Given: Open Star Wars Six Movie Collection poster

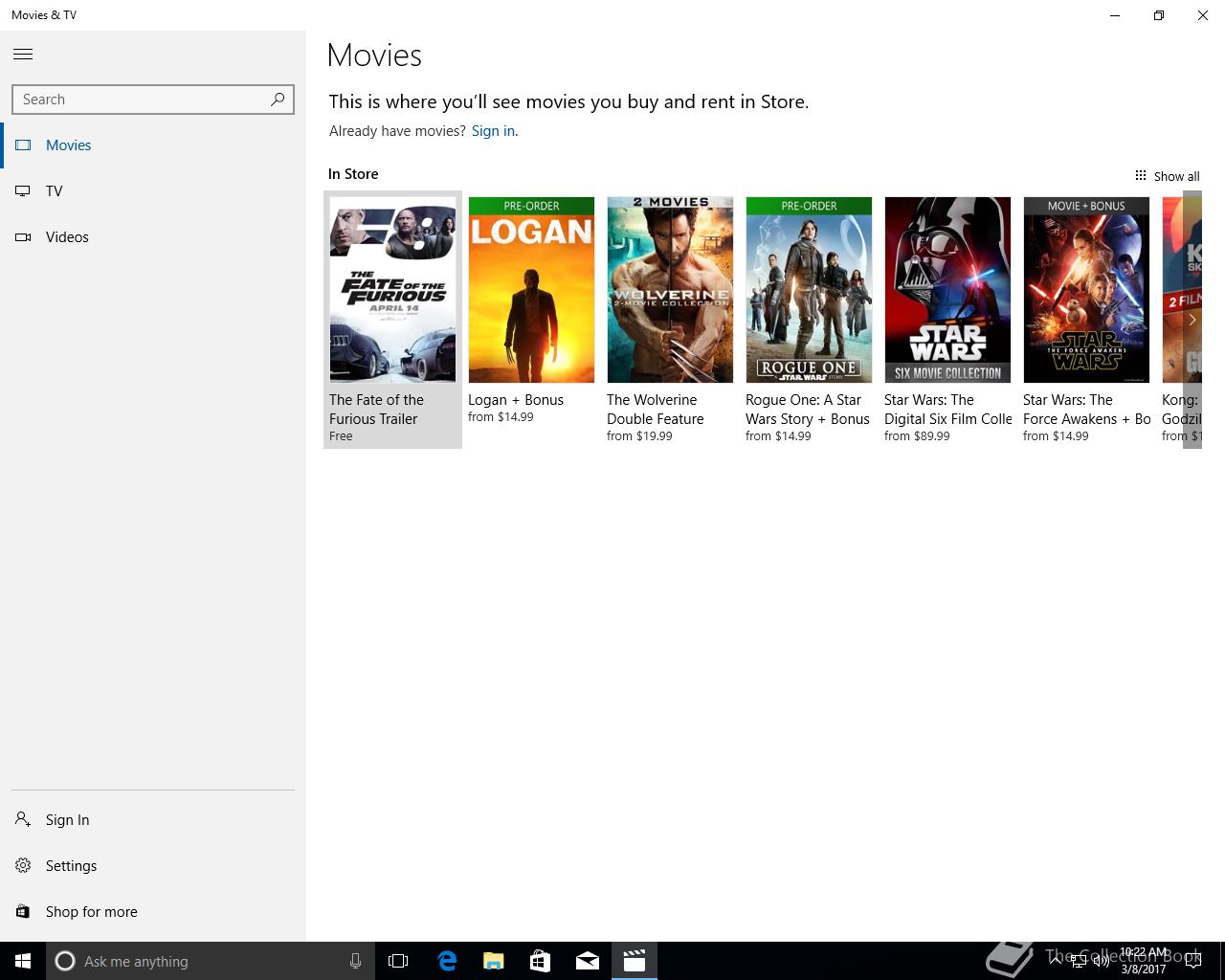Looking at the screenshot, I should click(x=947, y=290).
